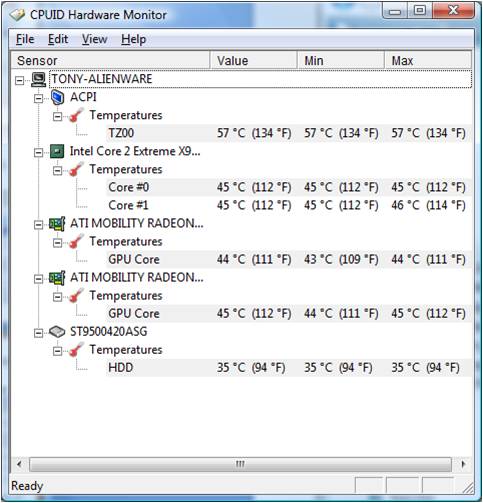The width and height of the screenshot is (483, 503).
Task: Open the View menu
Action: pyautogui.click(x=95, y=39)
